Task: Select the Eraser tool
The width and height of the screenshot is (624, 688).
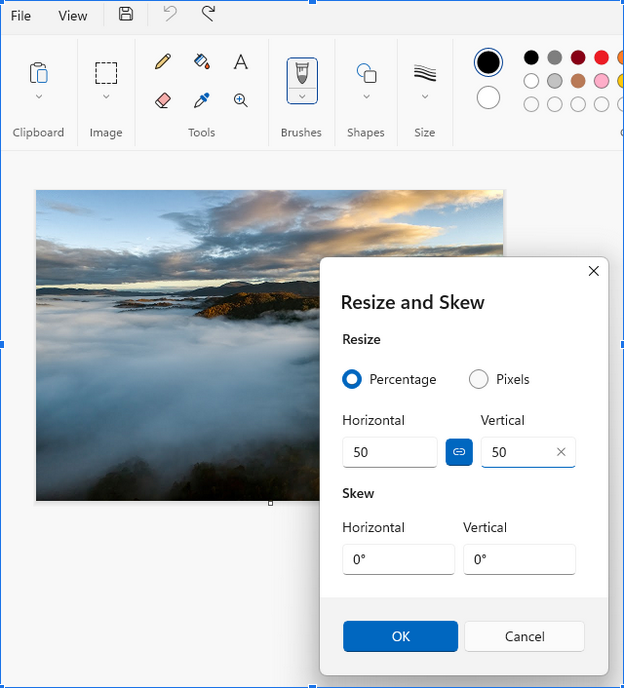Action: [x=163, y=100]
